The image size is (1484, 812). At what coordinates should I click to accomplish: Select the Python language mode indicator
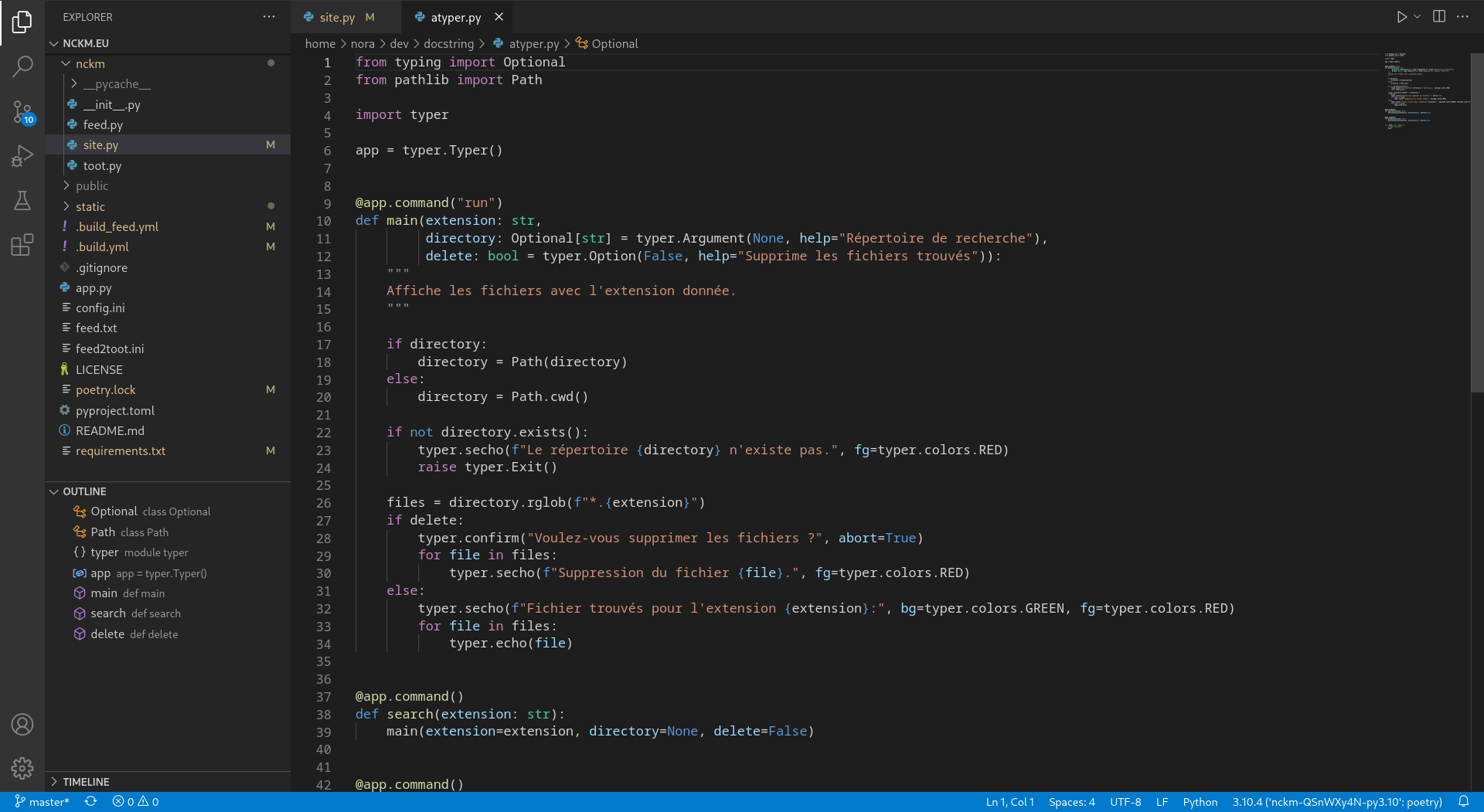[x=1200, y=802]
